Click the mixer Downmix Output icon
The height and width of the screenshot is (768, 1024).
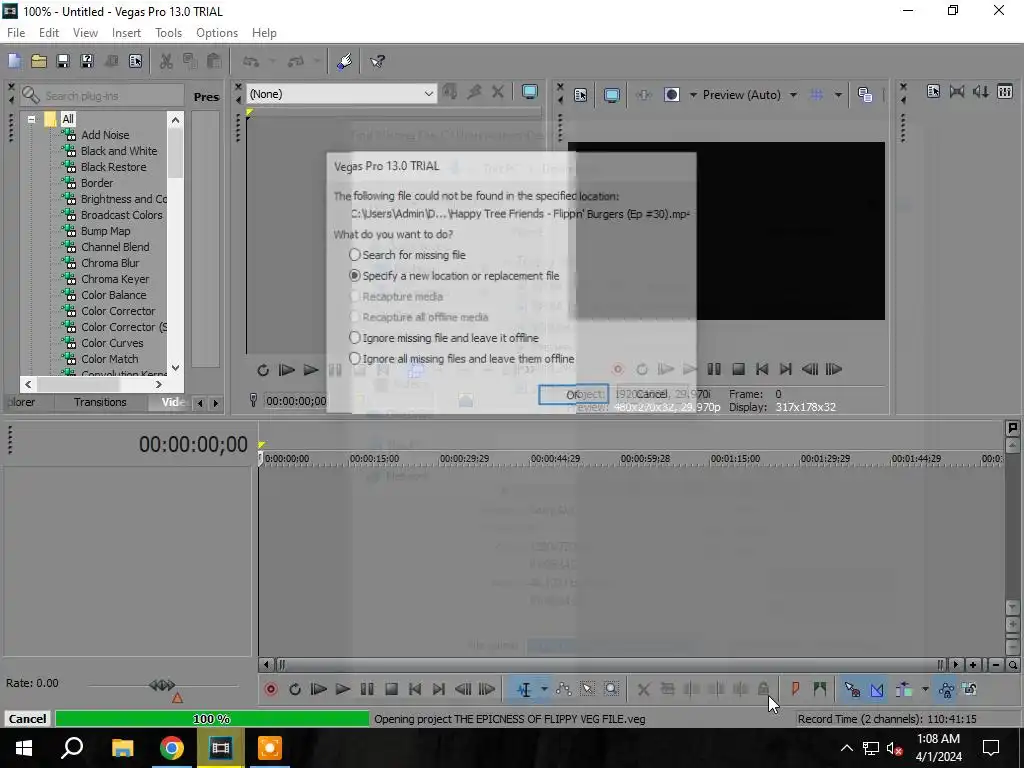coord(957,91)
